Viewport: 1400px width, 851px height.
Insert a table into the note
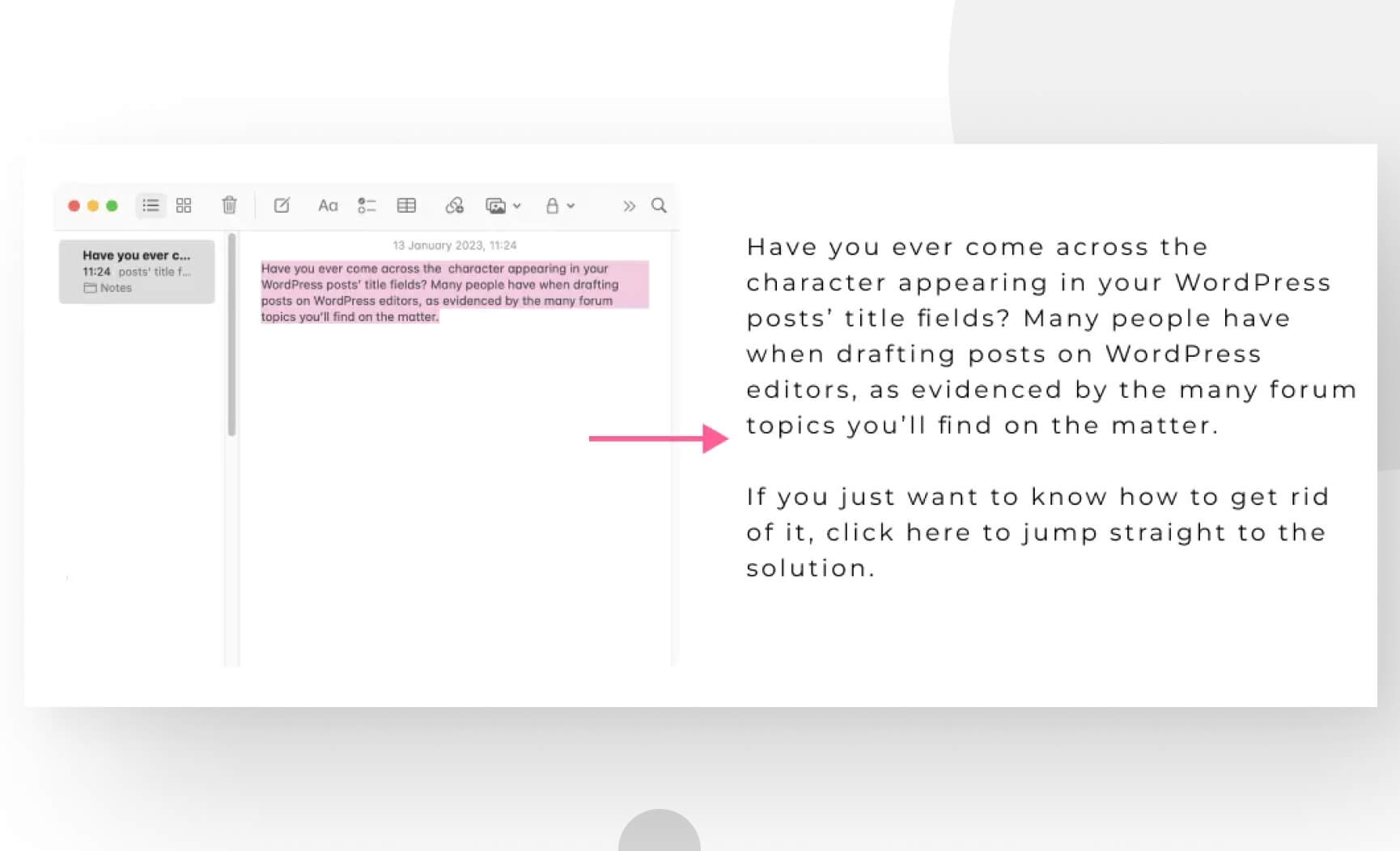pos(407,205)
